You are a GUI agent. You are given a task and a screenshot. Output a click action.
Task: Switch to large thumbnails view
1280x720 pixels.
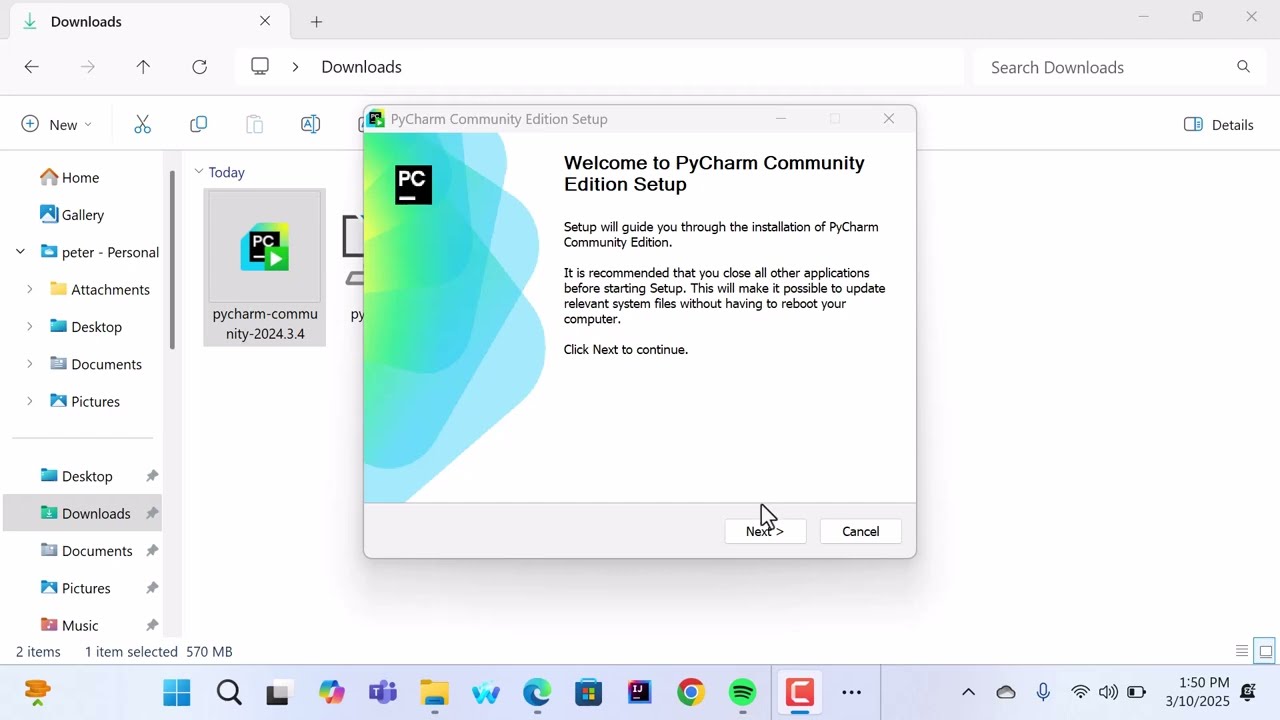coord(1265,651)
